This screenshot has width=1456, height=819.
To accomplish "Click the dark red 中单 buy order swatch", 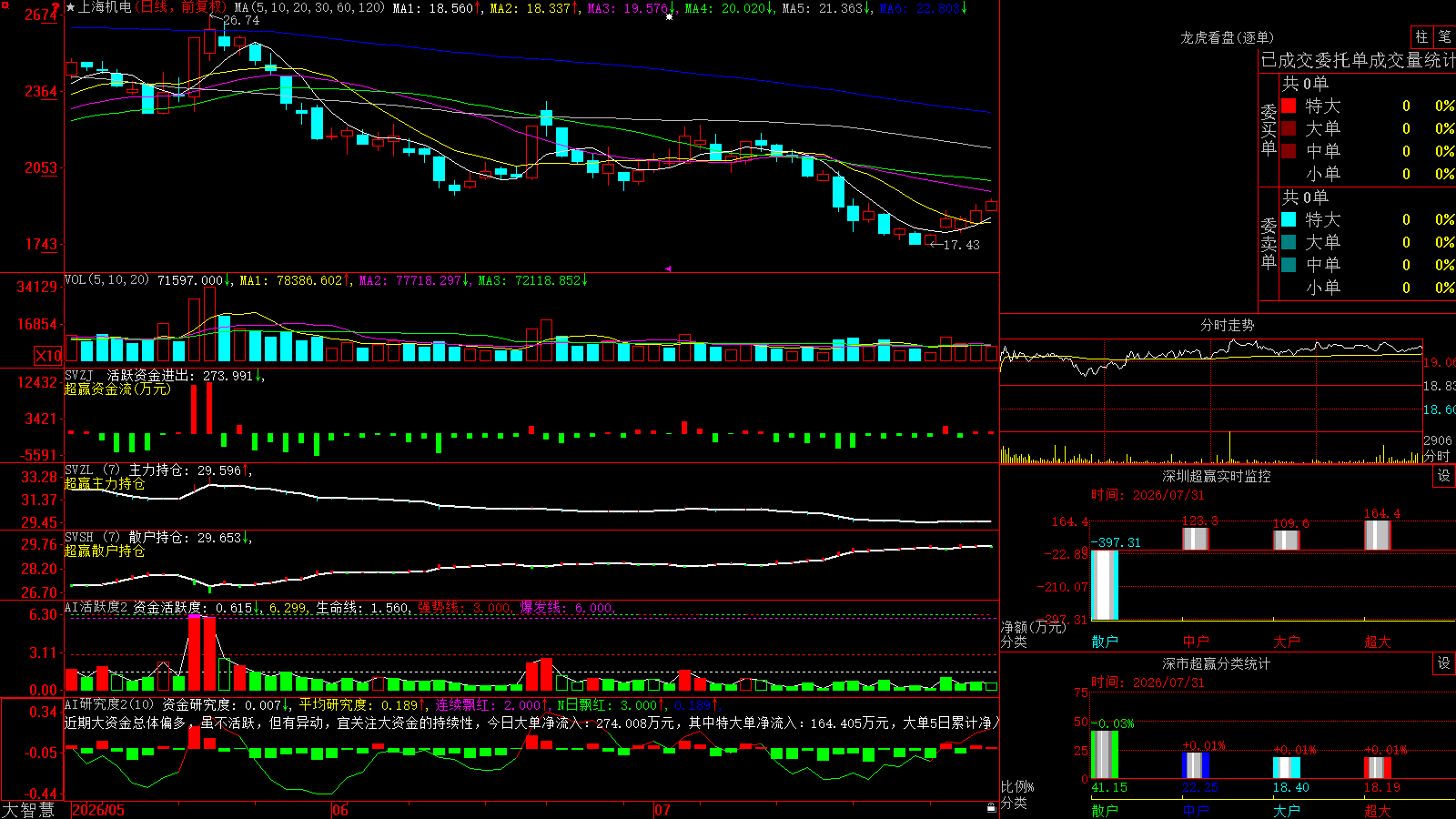I will pos(1289,151).
